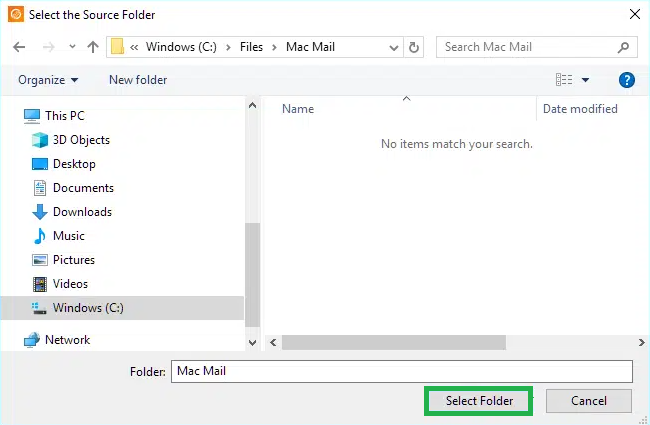Click the search magnifier icon

pos(623,47)
